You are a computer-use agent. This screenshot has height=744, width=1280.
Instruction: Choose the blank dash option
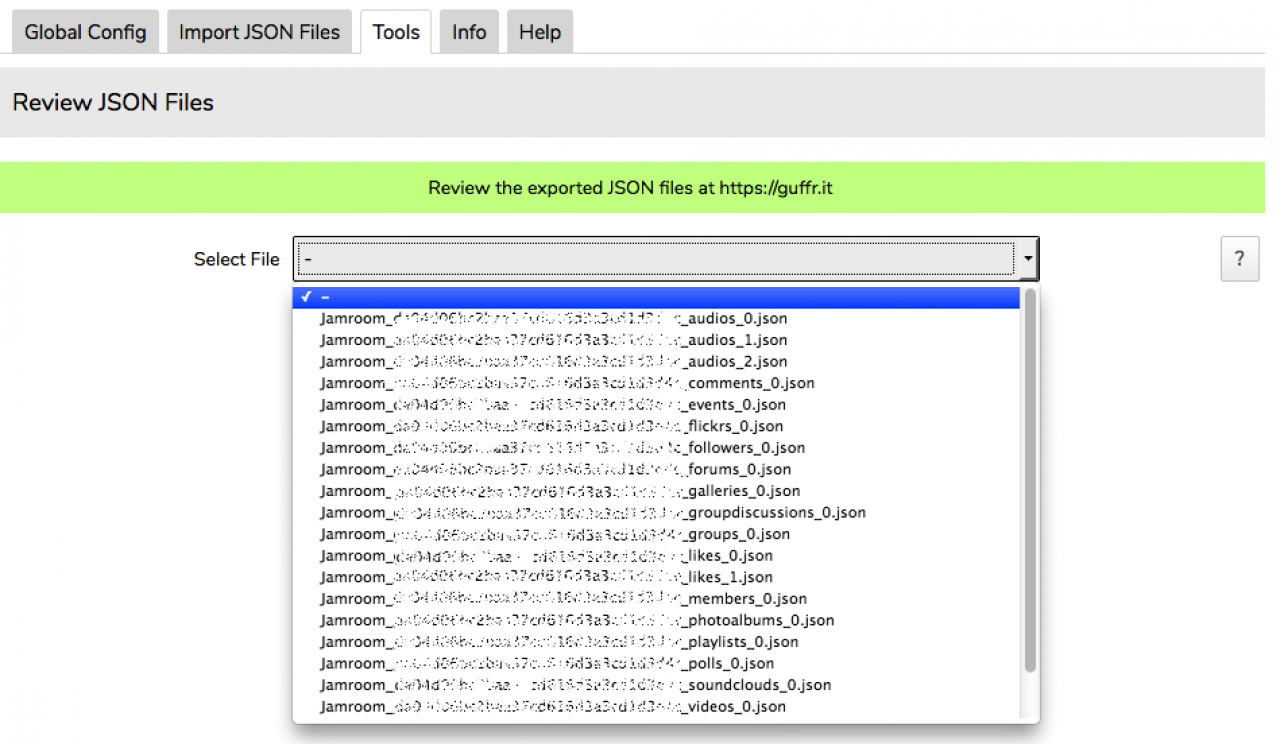pyautogui.click(x=655, y=297)
